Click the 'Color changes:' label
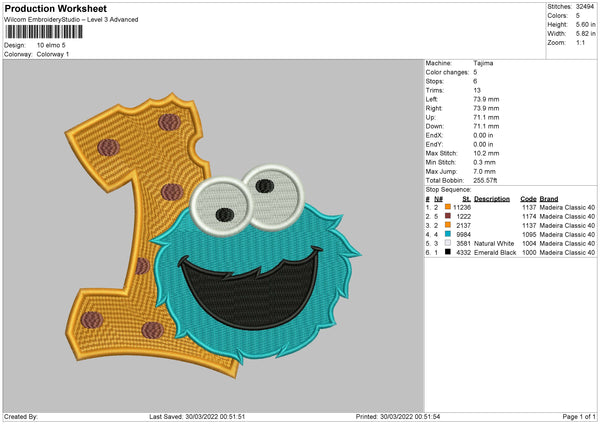The height and width of the screenshot is (424, 600). coord(447,72)
